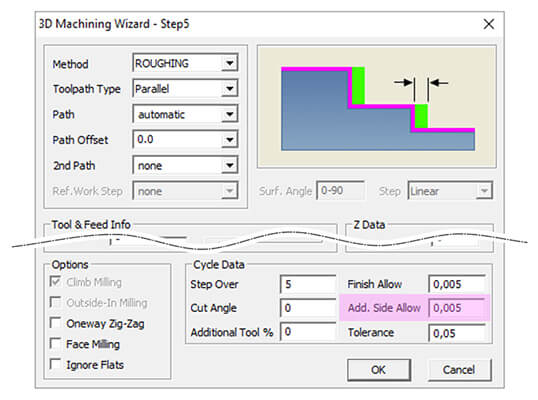Viewport: 538px width, 400px height.
Task: Close the 3D Machining Wizard dialog
Action: [x=489, y=24]
